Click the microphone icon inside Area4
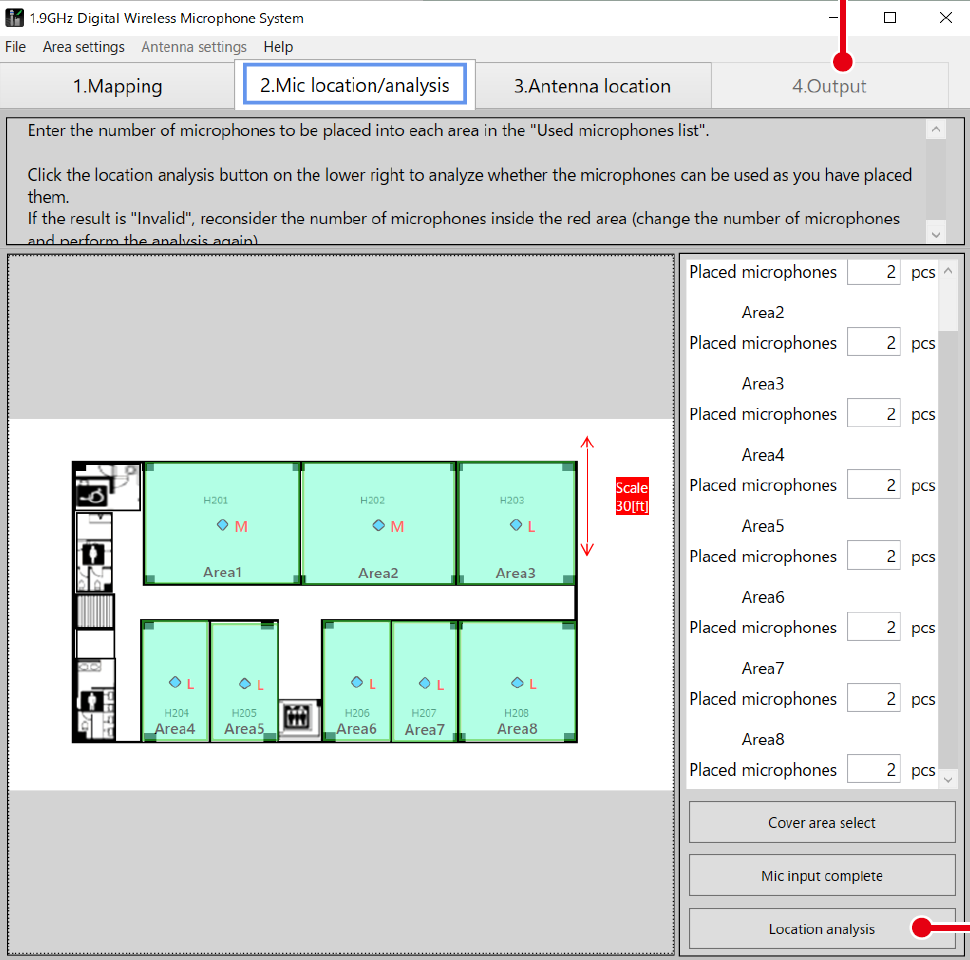The height and width of the screenshot is (960, 970). pyautogui.click(x=176, y=683)
